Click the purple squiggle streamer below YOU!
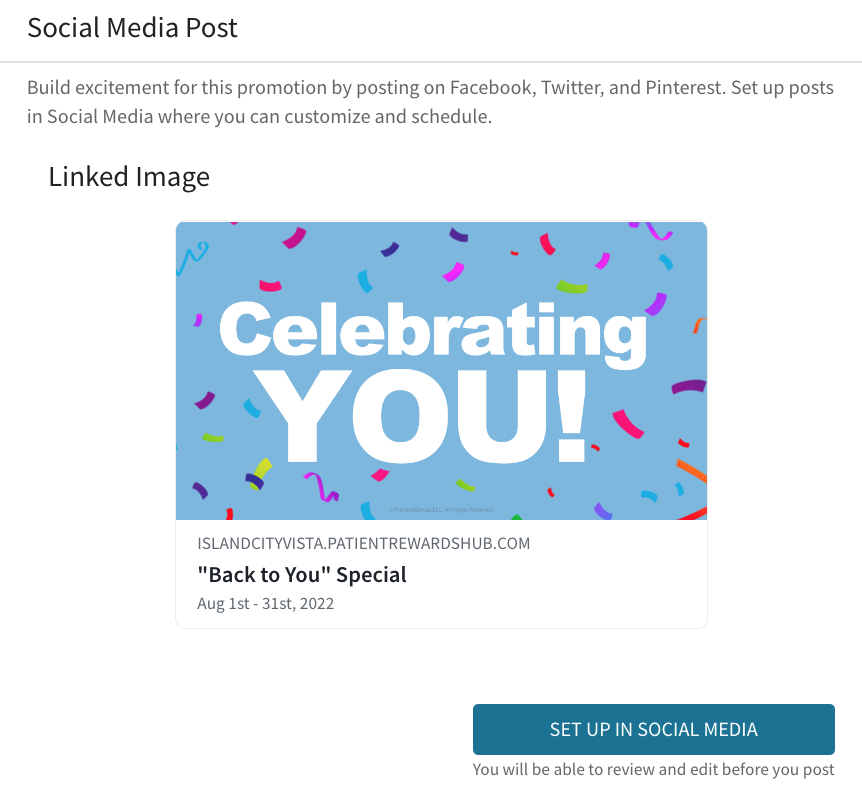862x804 pixels. coord(322,487)
